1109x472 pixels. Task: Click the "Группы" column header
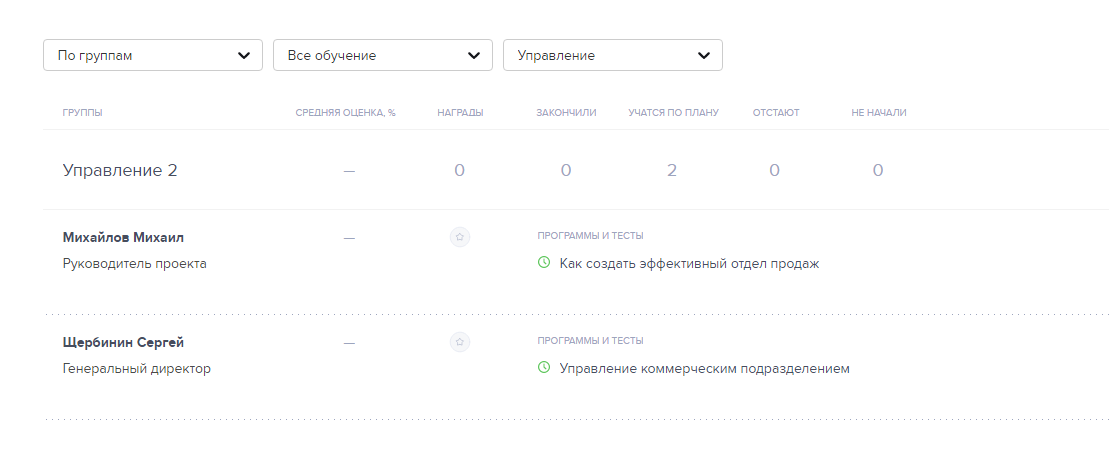(x=82, y=113)
